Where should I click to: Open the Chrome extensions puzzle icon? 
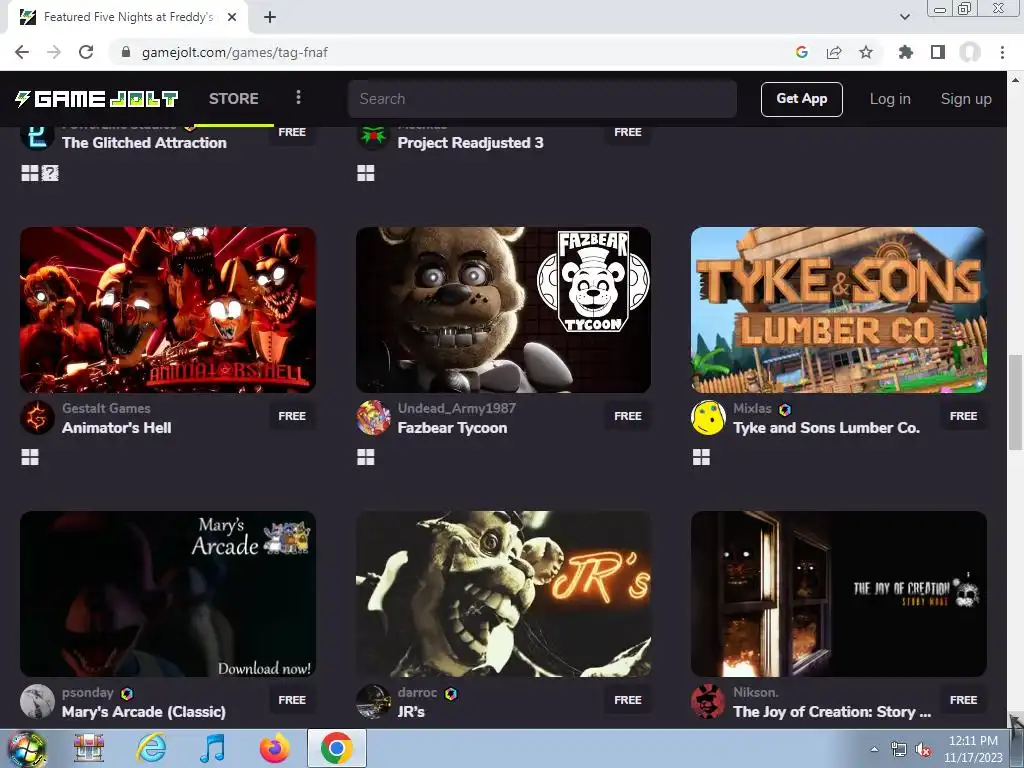[906, 52]
